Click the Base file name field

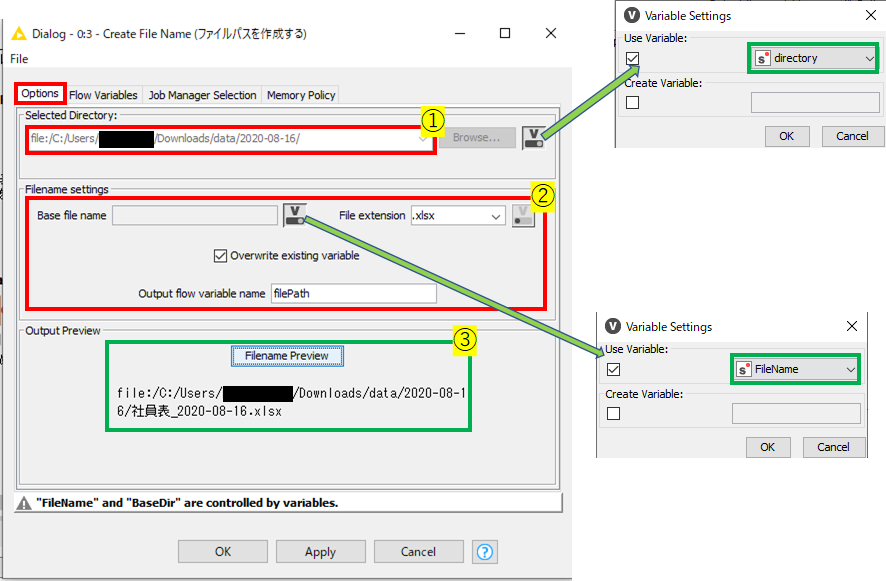pos(195,215)
